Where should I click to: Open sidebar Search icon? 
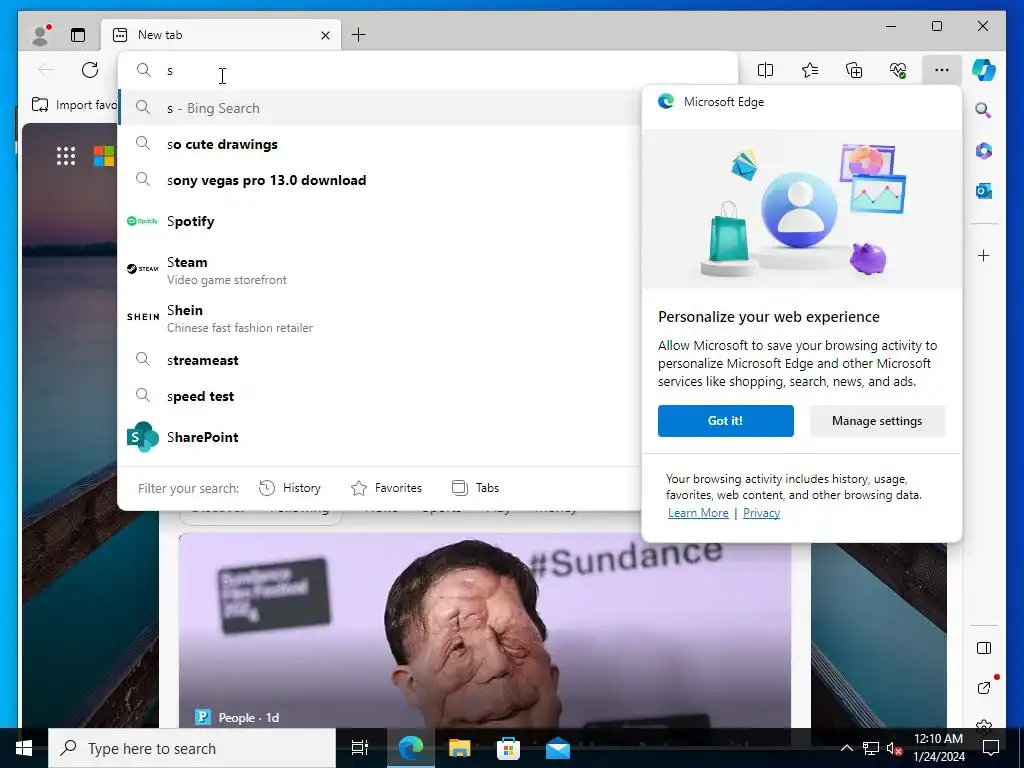click(984, 110)
